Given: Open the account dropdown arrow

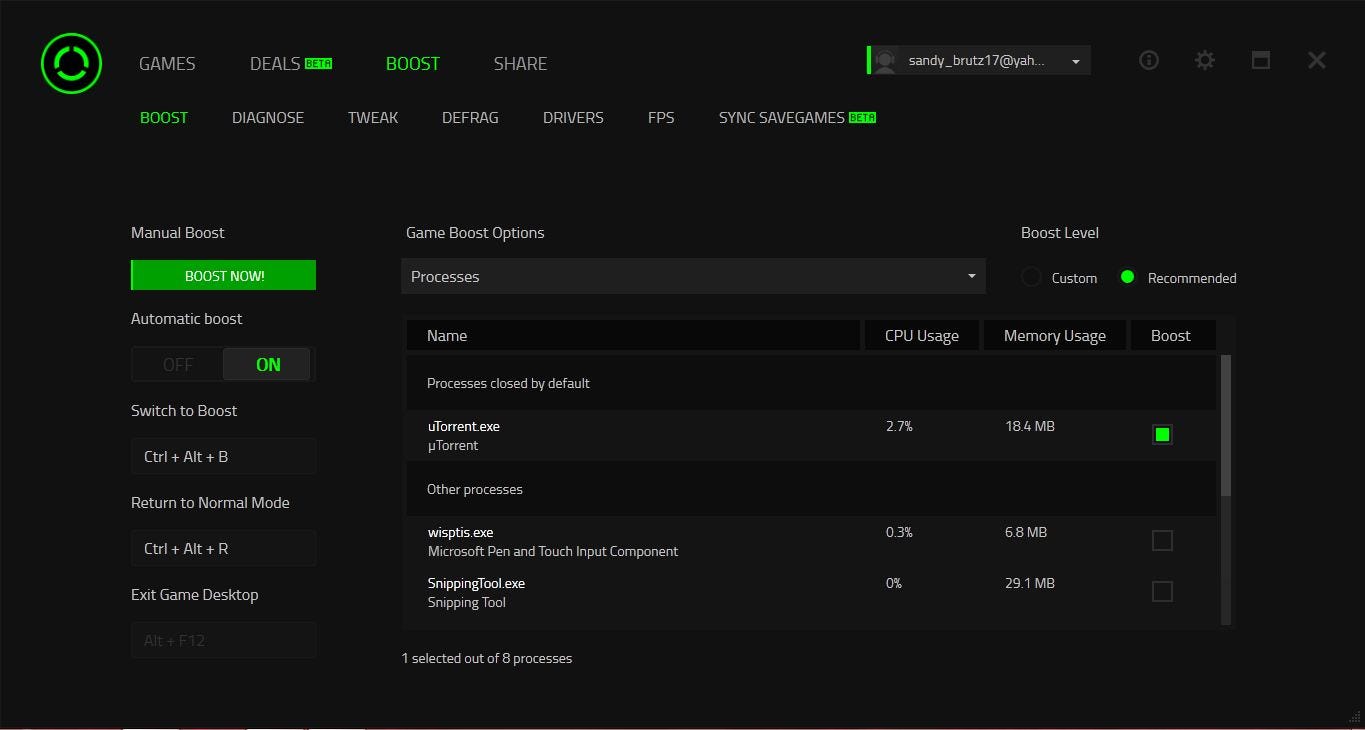Looking at the screenshot, I should click(1076, 61).
